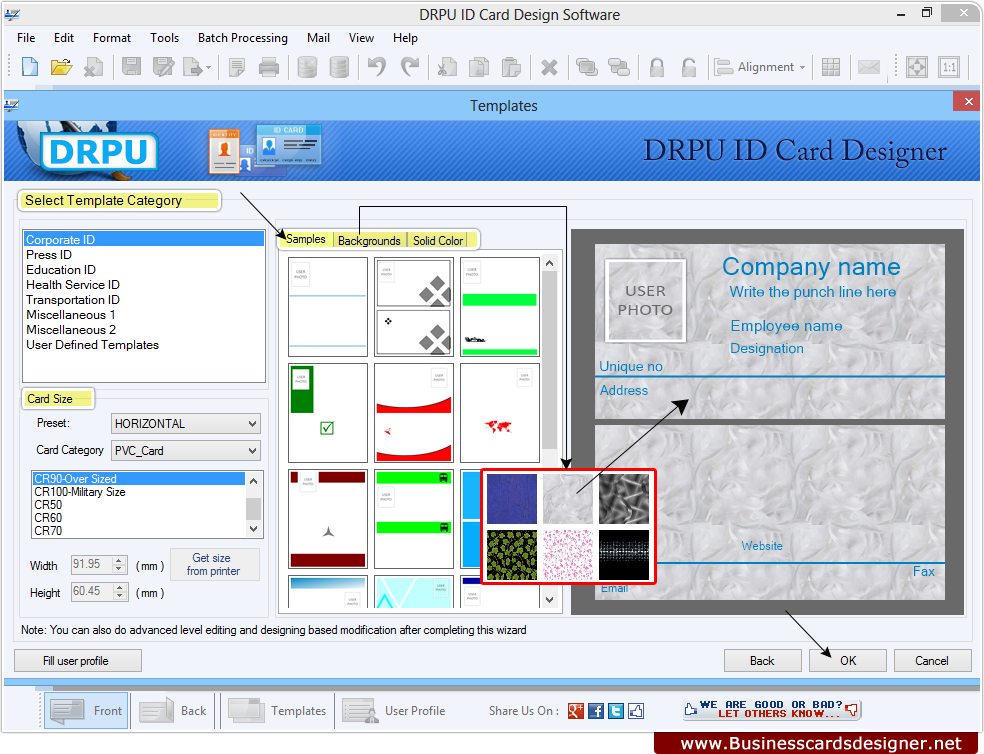Click the Save As pencil-disk icon

tap(163, 67)
